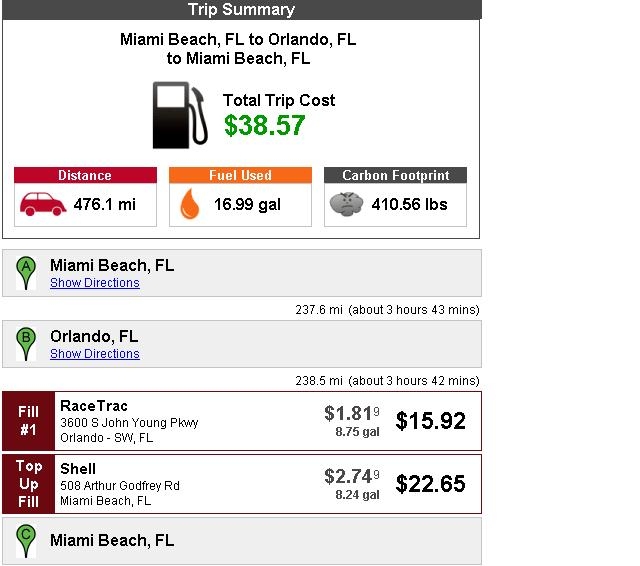Select green map marker A

27,272
